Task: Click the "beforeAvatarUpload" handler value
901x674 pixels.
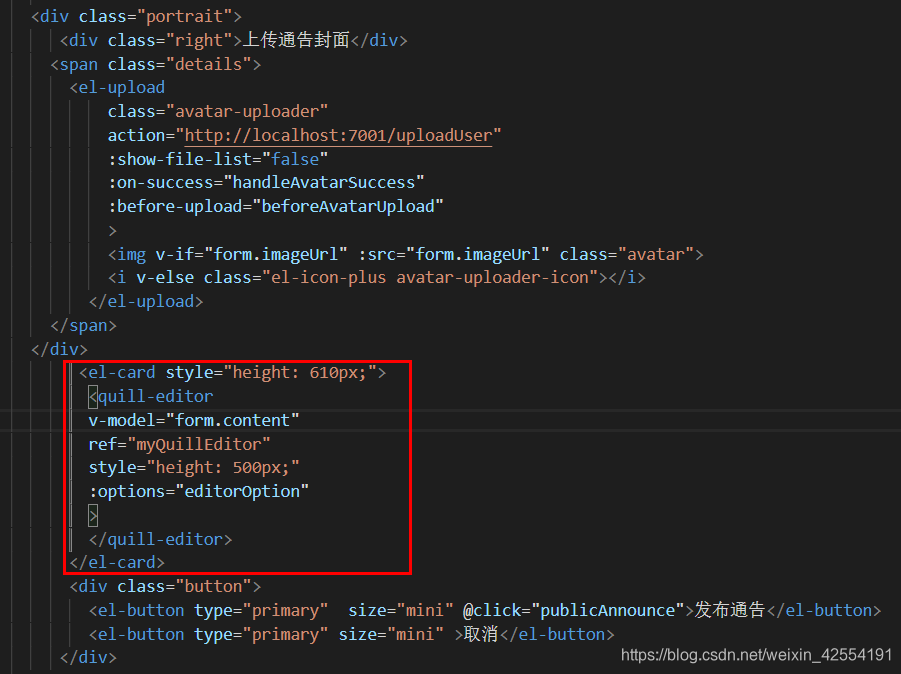Action: [x=348, y=207]
